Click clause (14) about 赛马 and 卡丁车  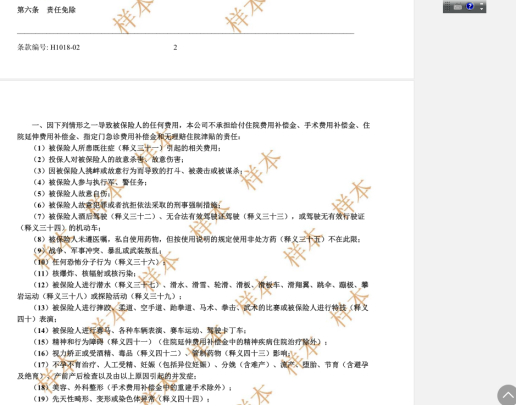coord(140,330)
